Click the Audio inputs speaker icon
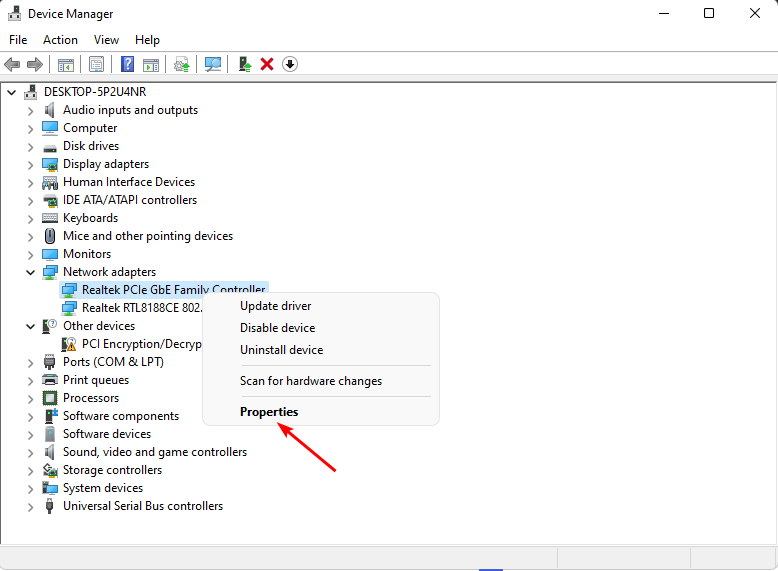Image resolution: width=778 pixels, height=571 pixels. point(50,110)
